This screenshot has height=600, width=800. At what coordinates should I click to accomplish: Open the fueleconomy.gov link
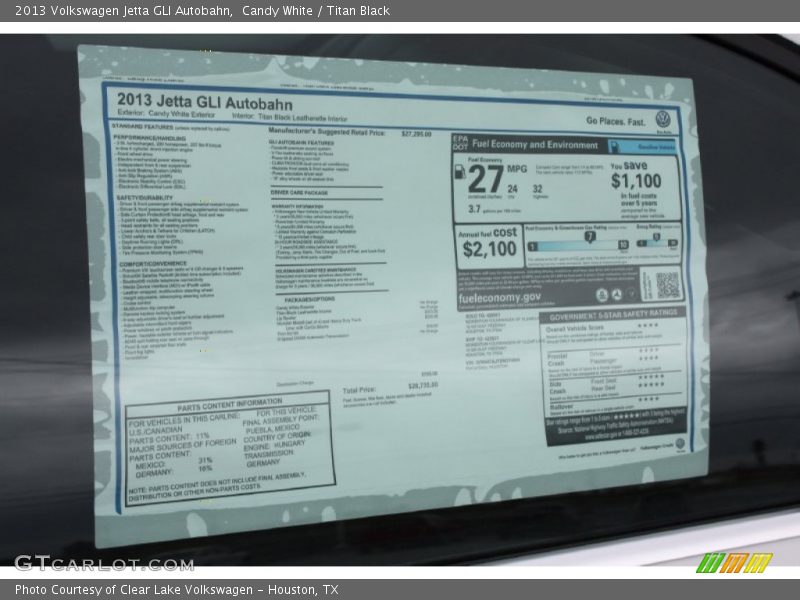[499, 297]
